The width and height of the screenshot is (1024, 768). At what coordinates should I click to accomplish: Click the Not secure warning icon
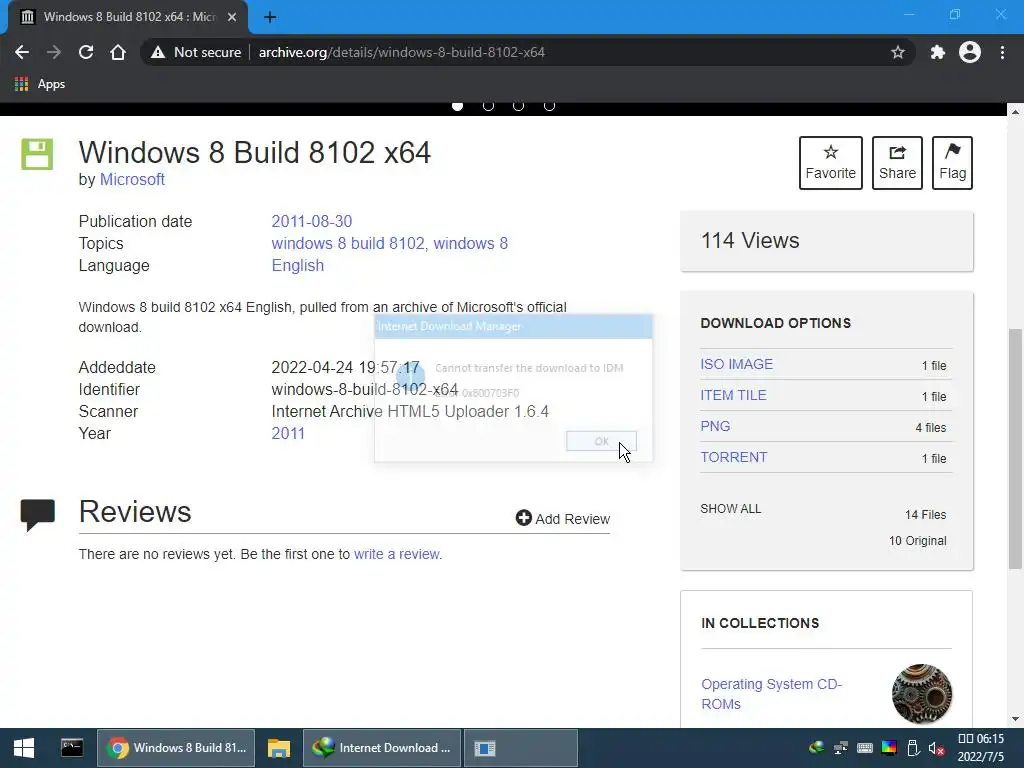point(157,52)
